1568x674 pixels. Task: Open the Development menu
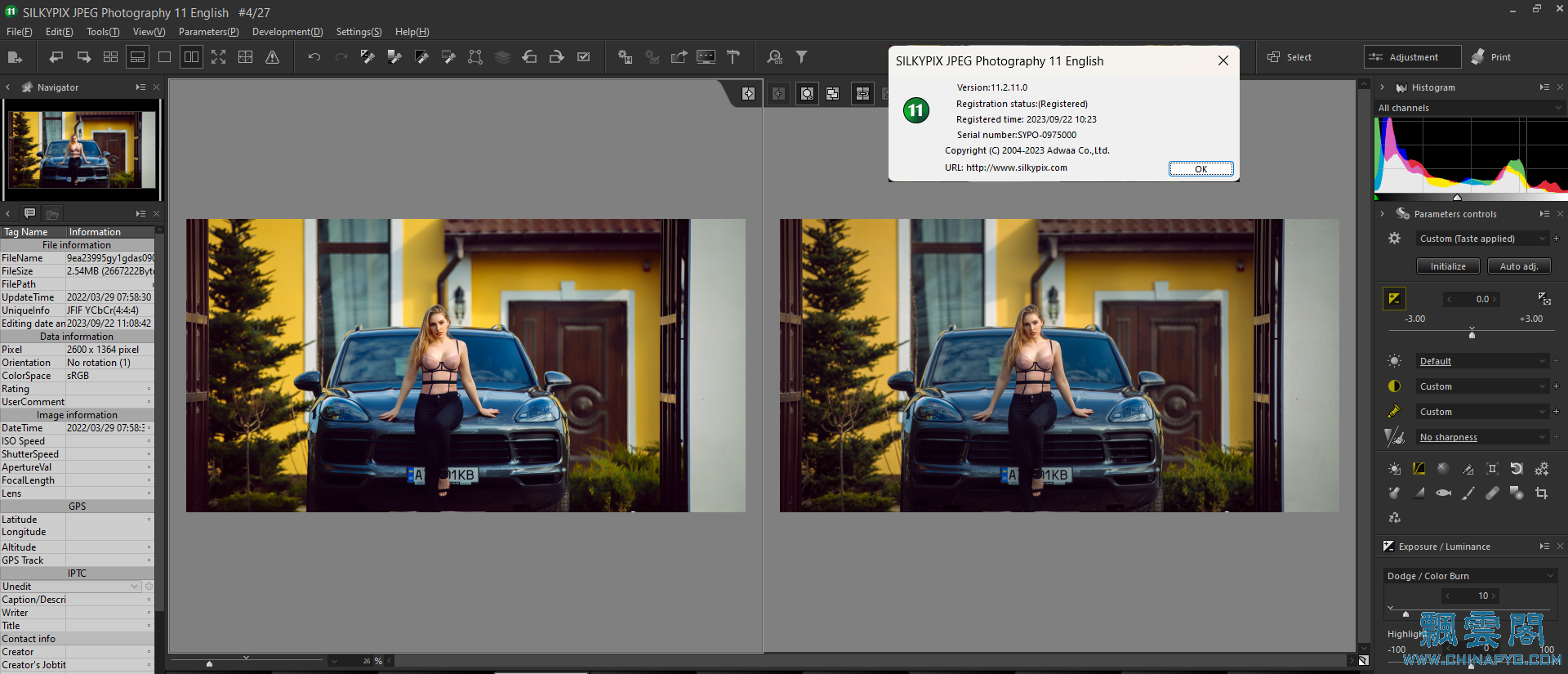287,32
